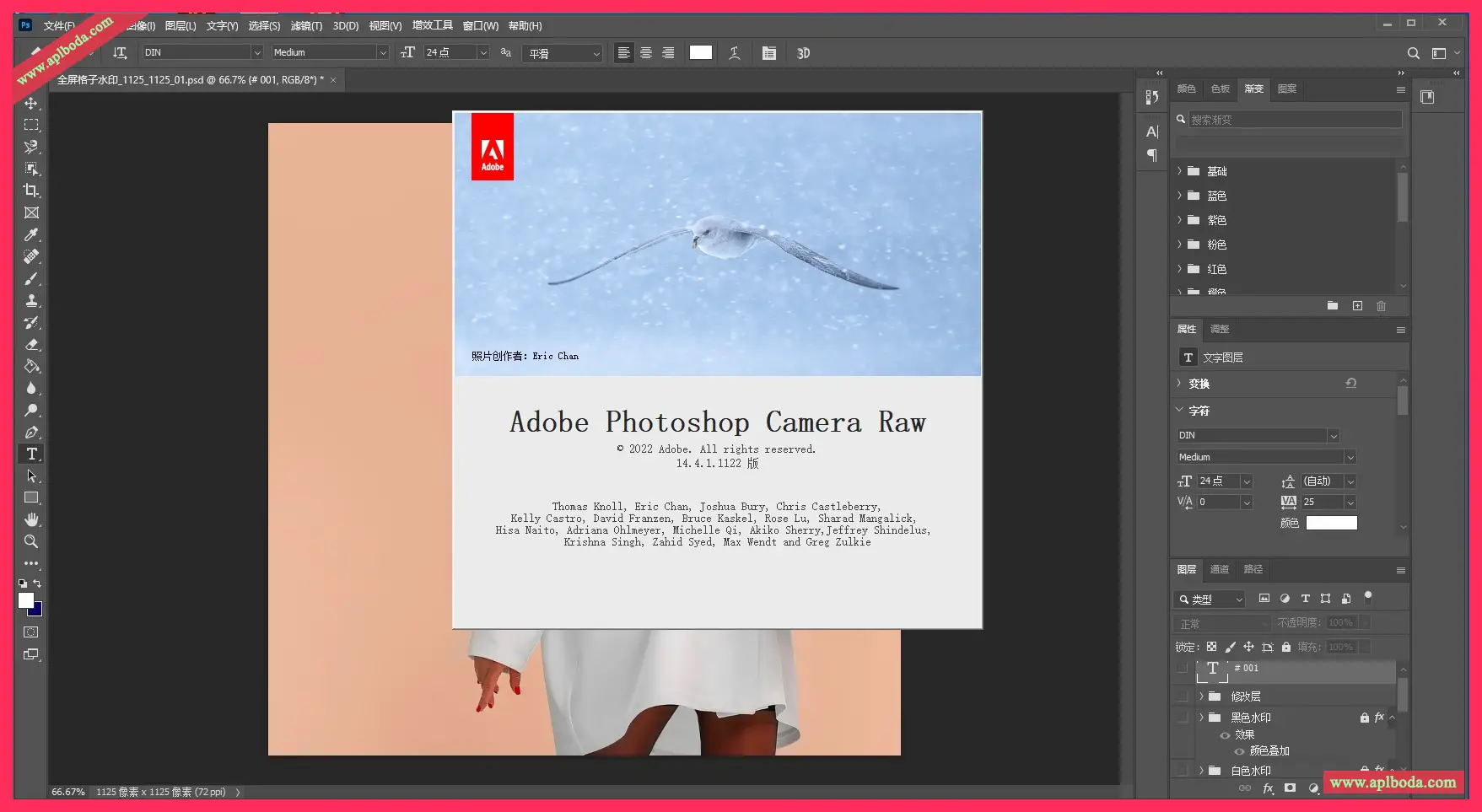This screenshot has height=812, width=1482.
Task: Select the Blur tool
Action: tap(31, 388)
